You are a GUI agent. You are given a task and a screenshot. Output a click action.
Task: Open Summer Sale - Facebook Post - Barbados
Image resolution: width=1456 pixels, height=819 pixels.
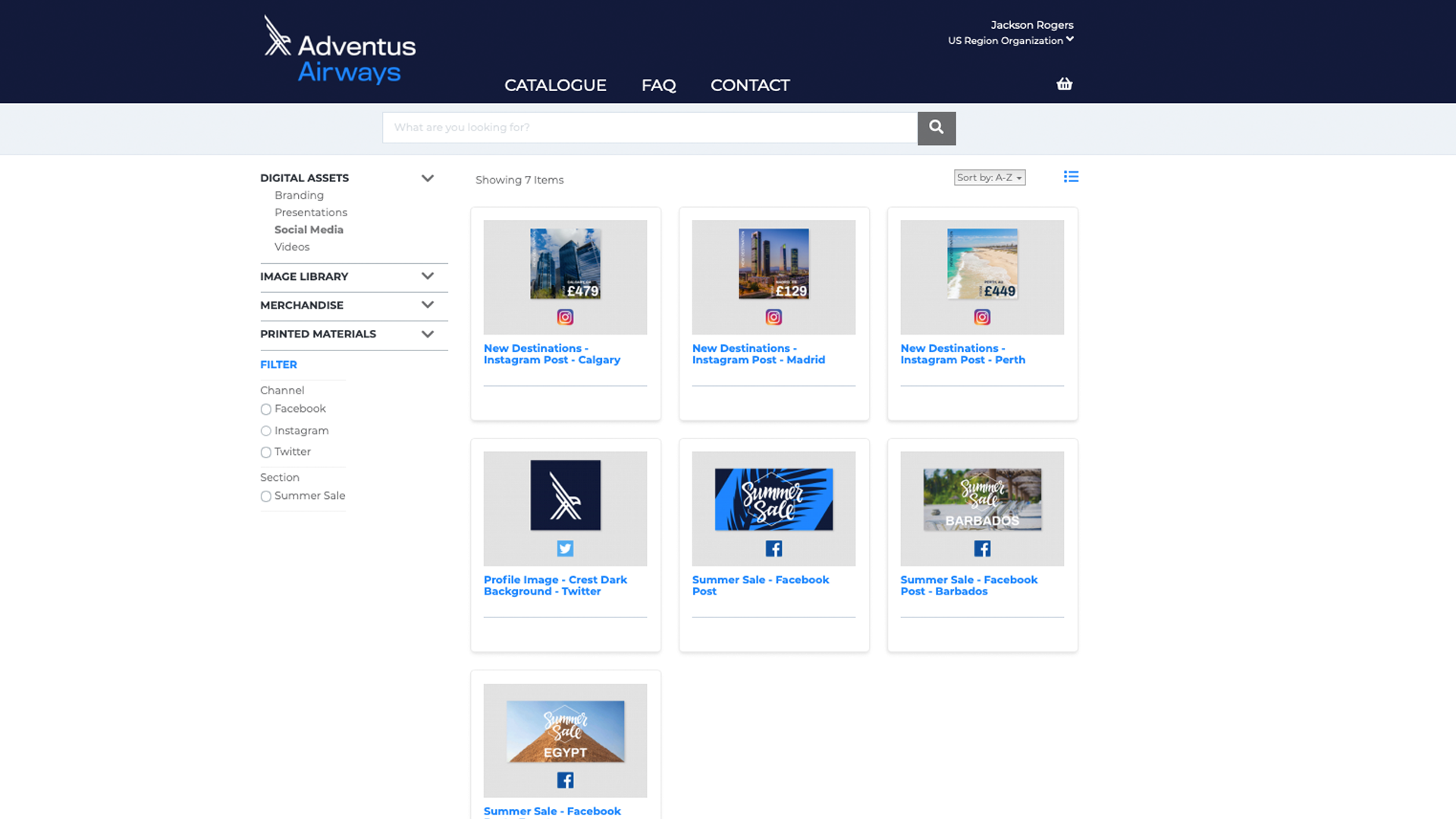pyautogui.click(x=968, y=585)
